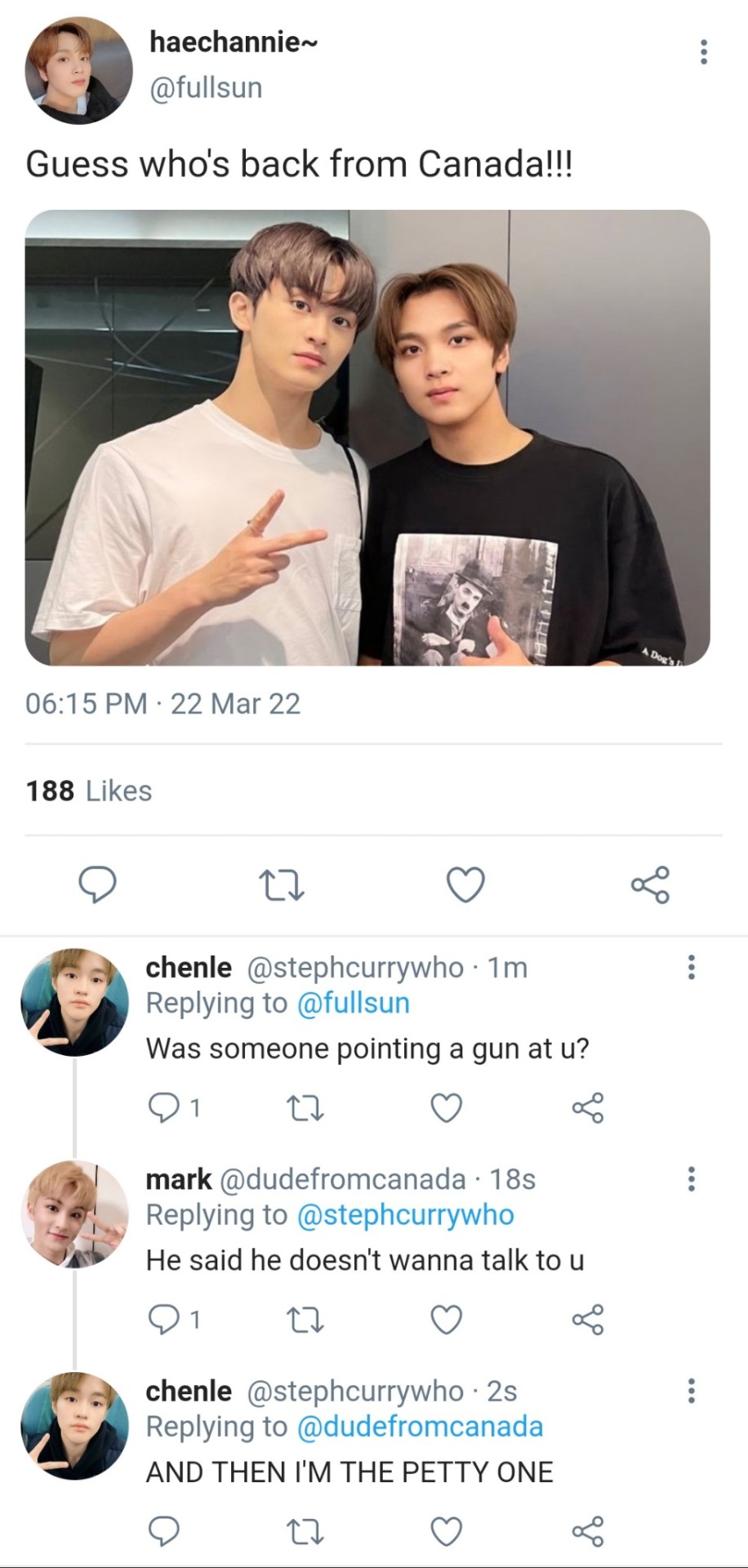Like chenle's 'pointing a gun' reply
748x1568 pixels.
(x=446, y=1107)
